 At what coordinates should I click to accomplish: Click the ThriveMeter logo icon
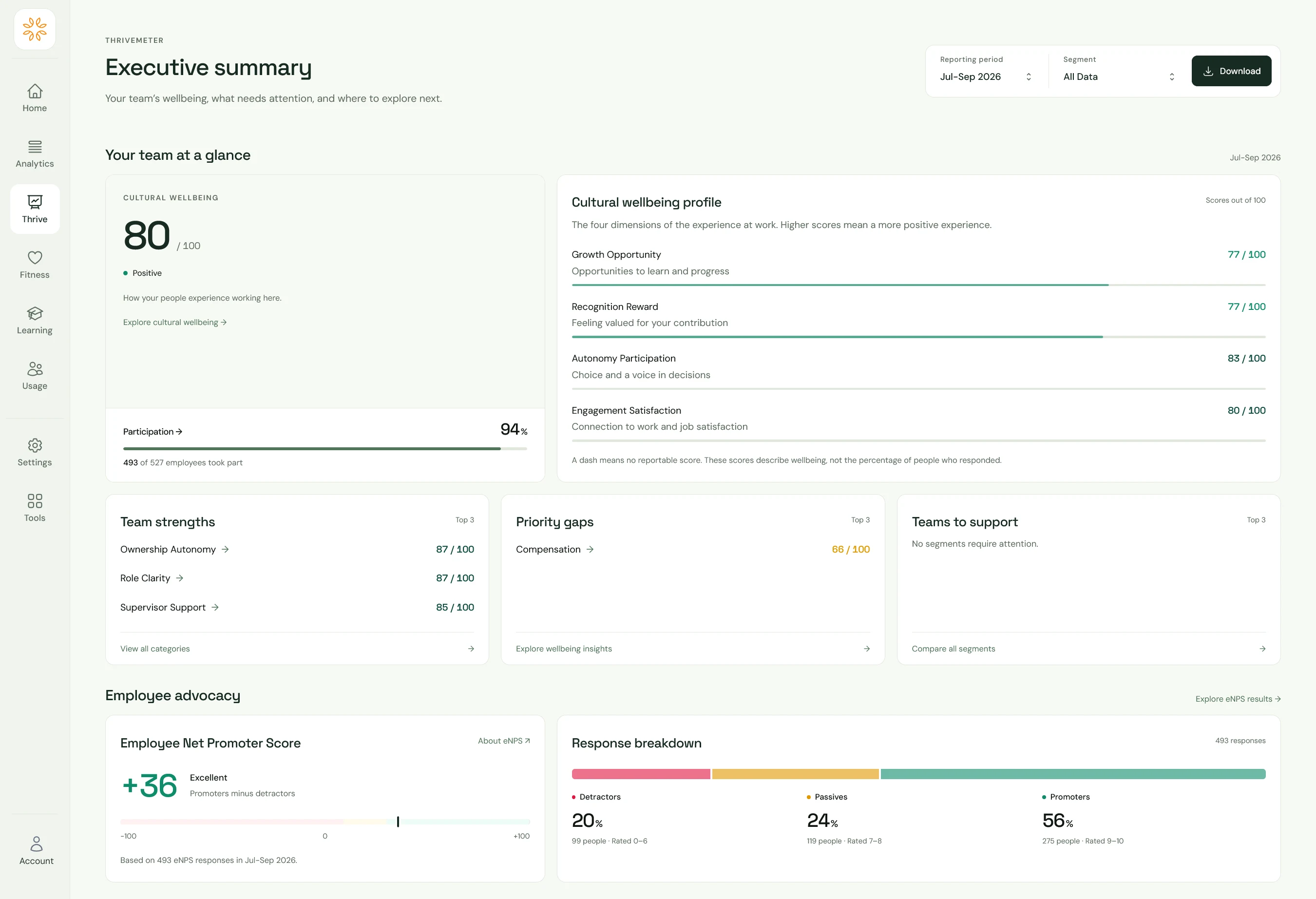(35, 29)
